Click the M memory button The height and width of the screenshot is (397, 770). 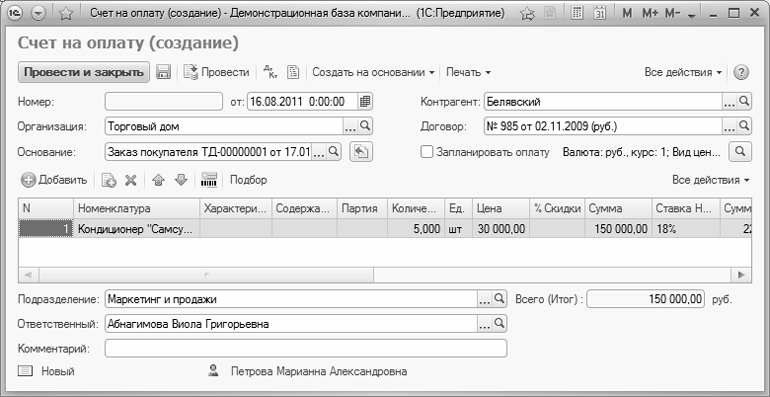point(627,13)
